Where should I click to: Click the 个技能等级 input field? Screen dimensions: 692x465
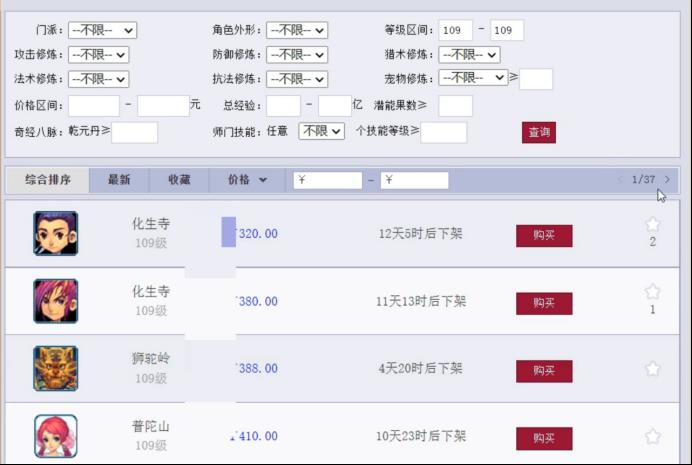[444, 133]
